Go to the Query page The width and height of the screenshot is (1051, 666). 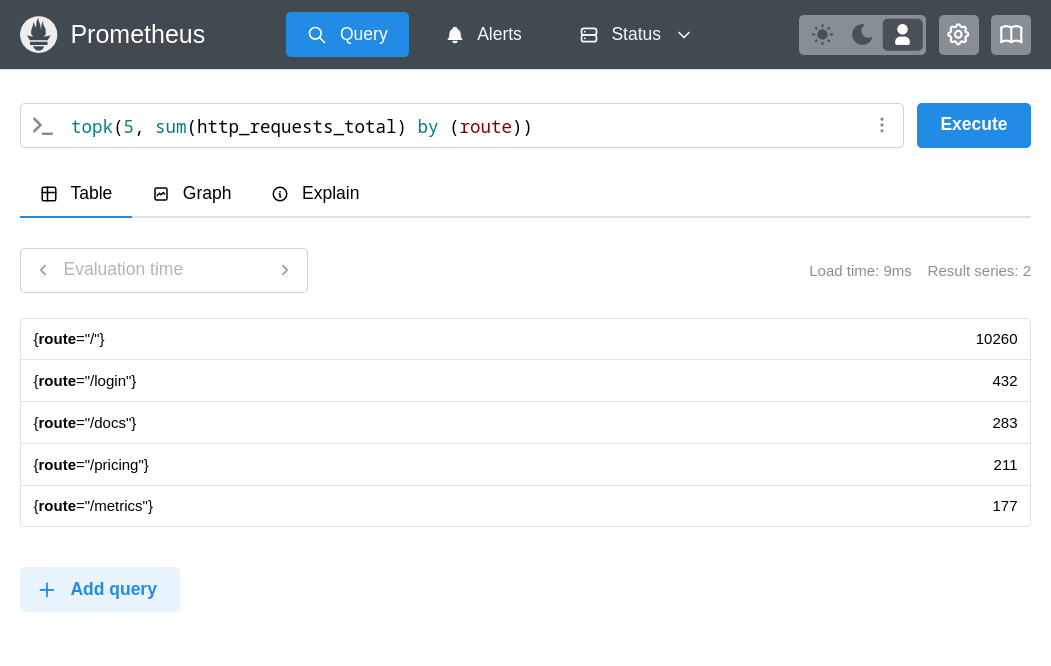click(x=347, y=35)
